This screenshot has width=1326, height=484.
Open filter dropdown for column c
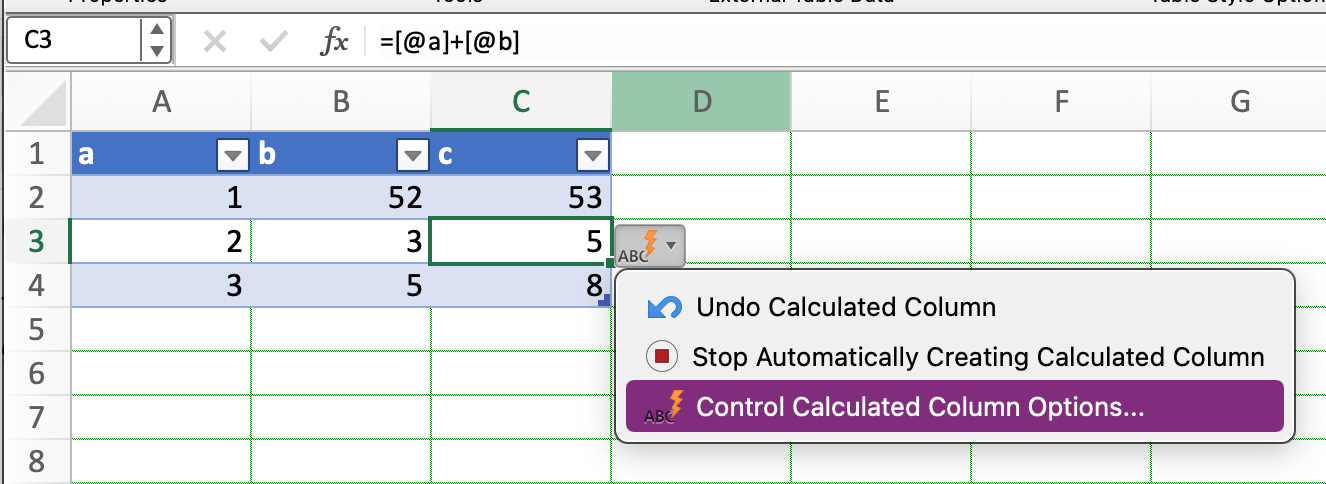click(592, 155)
